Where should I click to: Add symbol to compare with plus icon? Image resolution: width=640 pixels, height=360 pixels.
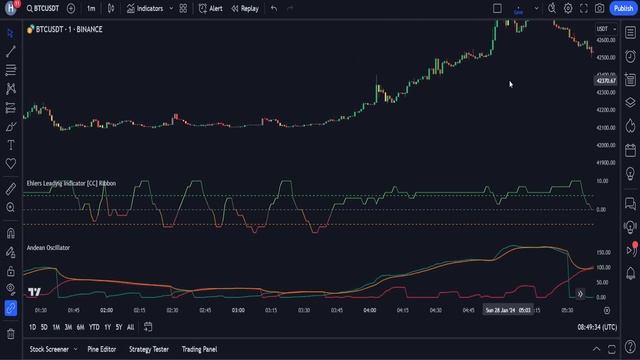click(x=71, y=9)
